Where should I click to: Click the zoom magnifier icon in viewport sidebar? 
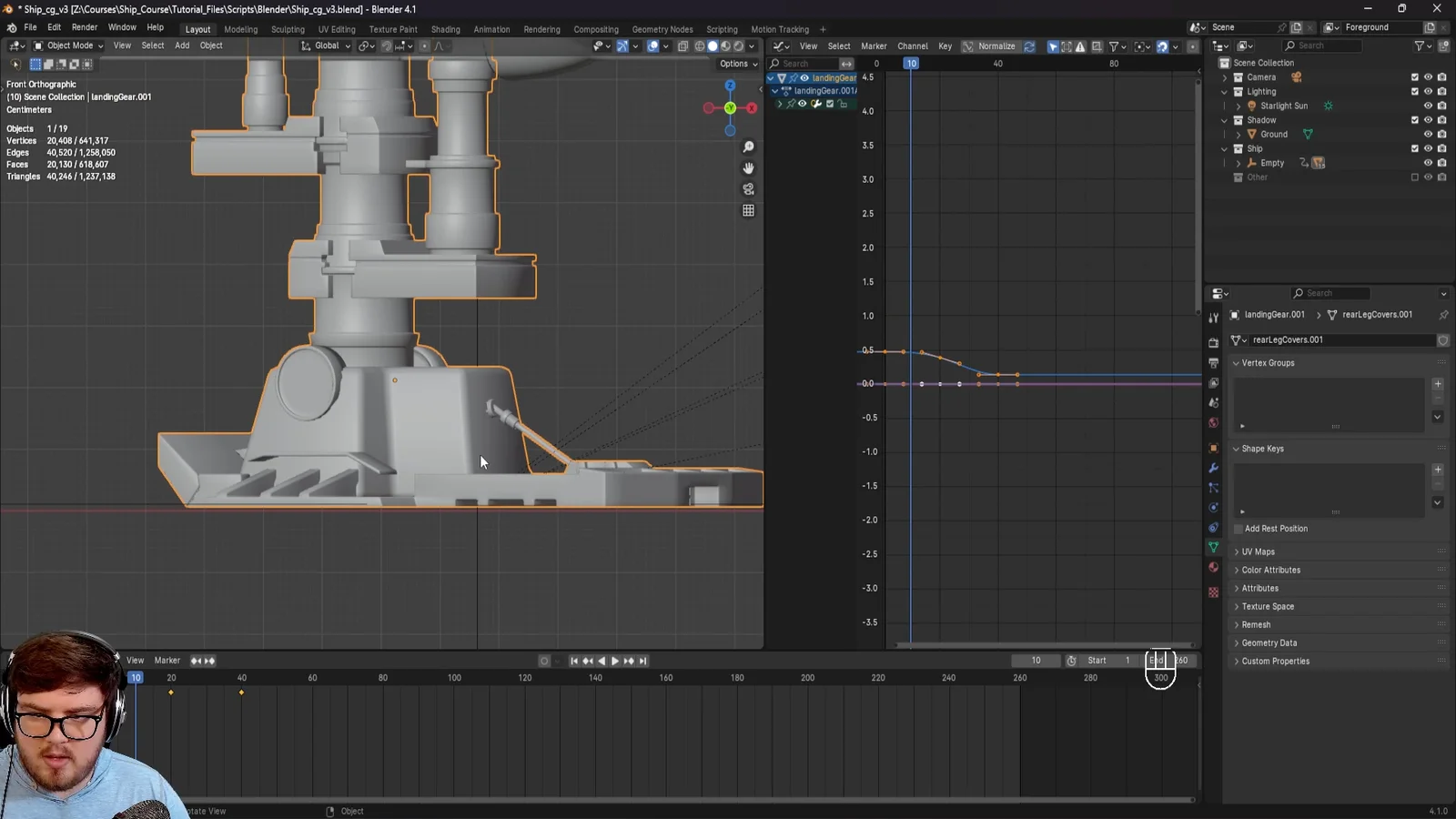tap(748, 147)
